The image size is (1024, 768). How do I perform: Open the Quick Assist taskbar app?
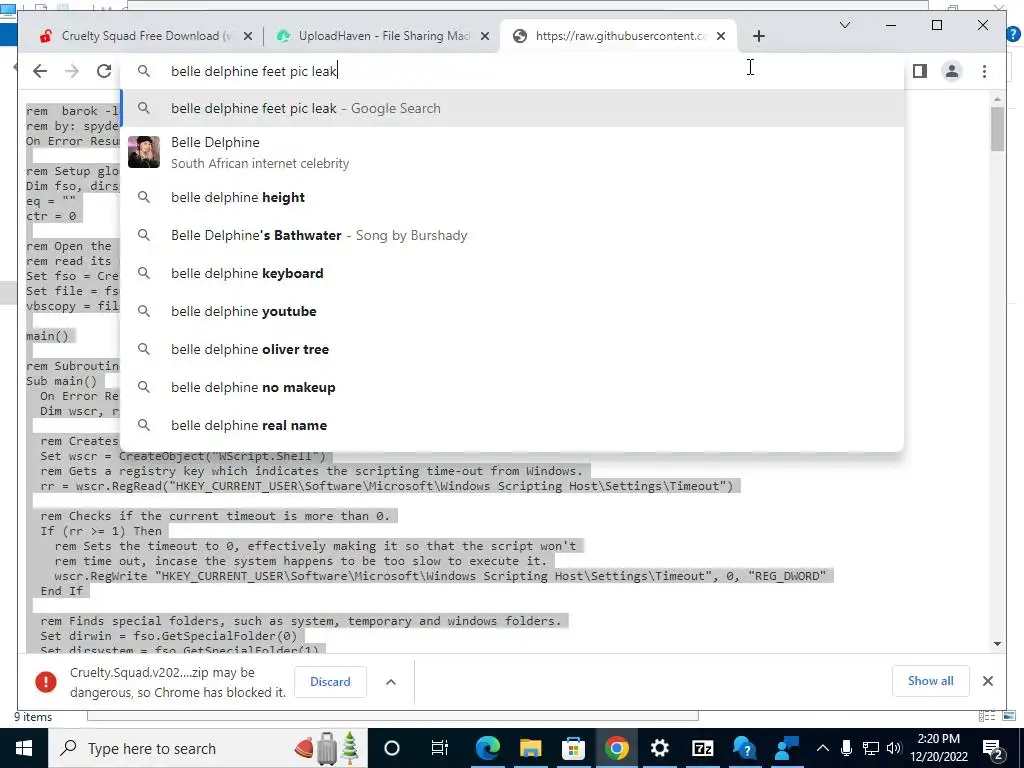tap(786, 748)
